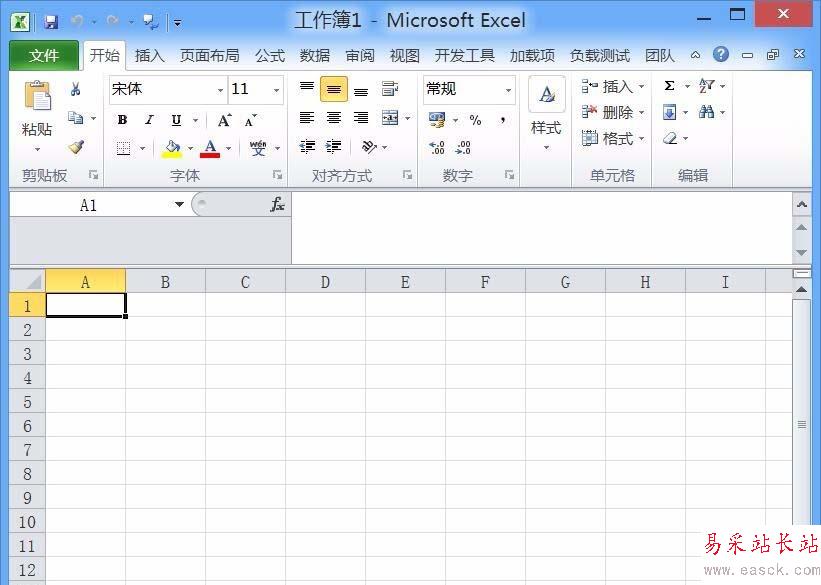Click the decrease decimal icon
821x585 pixels.
(463, 147)
